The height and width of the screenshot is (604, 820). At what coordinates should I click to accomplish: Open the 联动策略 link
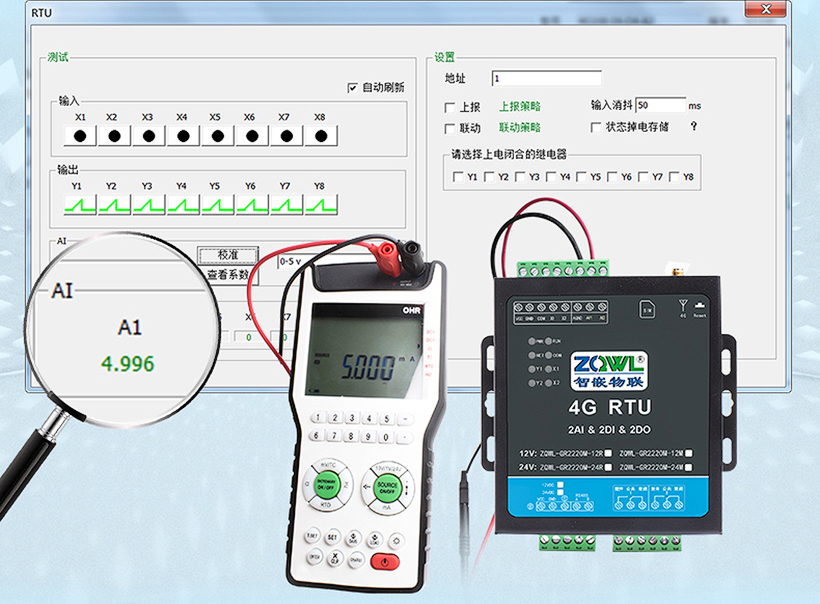519,128
